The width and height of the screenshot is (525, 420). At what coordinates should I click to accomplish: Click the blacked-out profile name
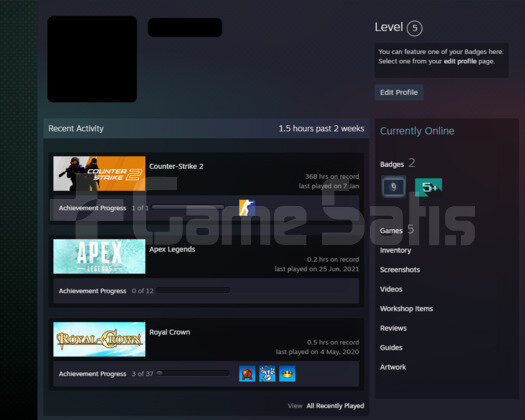(185, 27)
